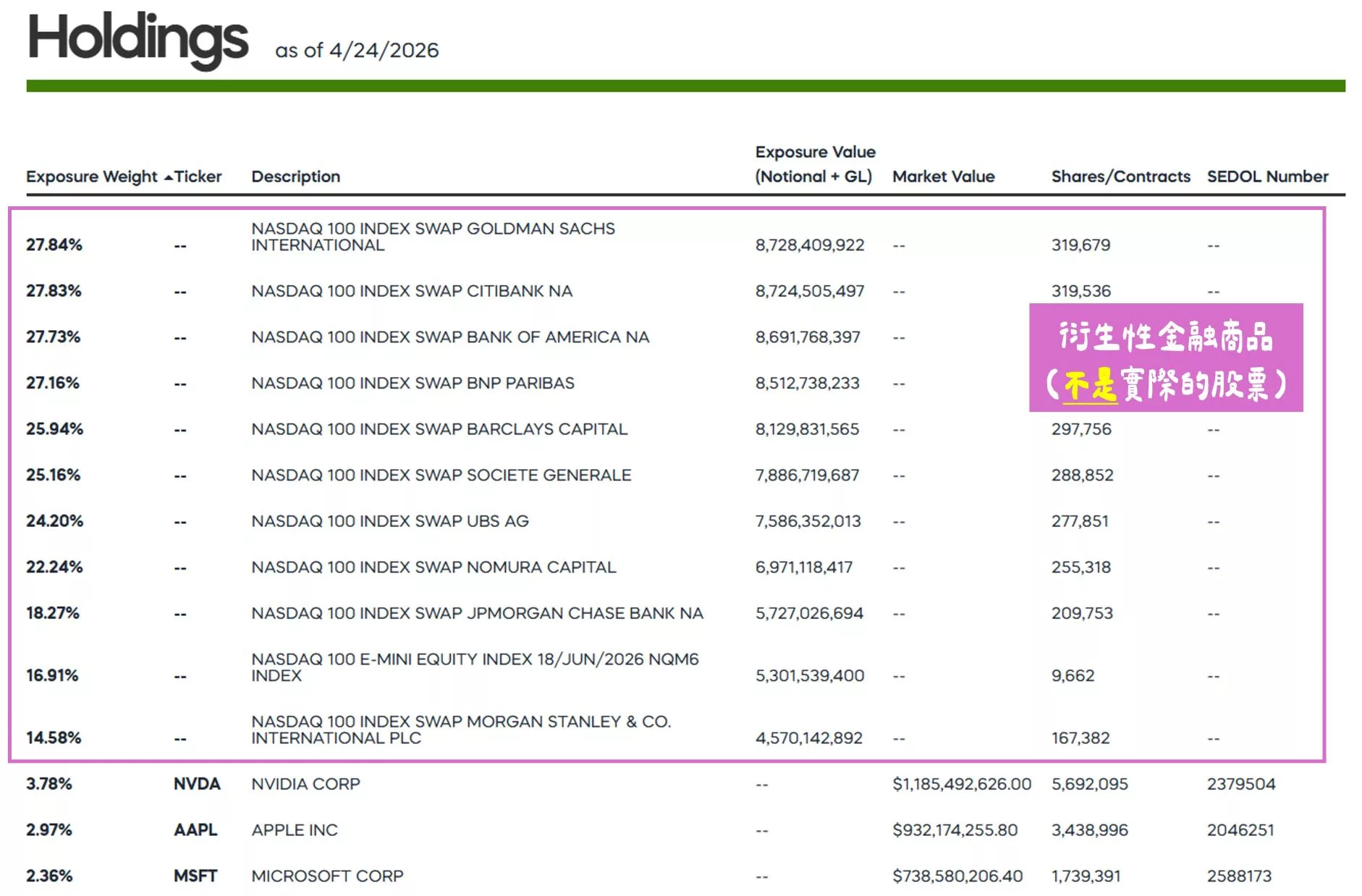The height and width of the screenshot is (896, 1362).
Task: Sort by the Market Value column header
Action: [943, 177]
